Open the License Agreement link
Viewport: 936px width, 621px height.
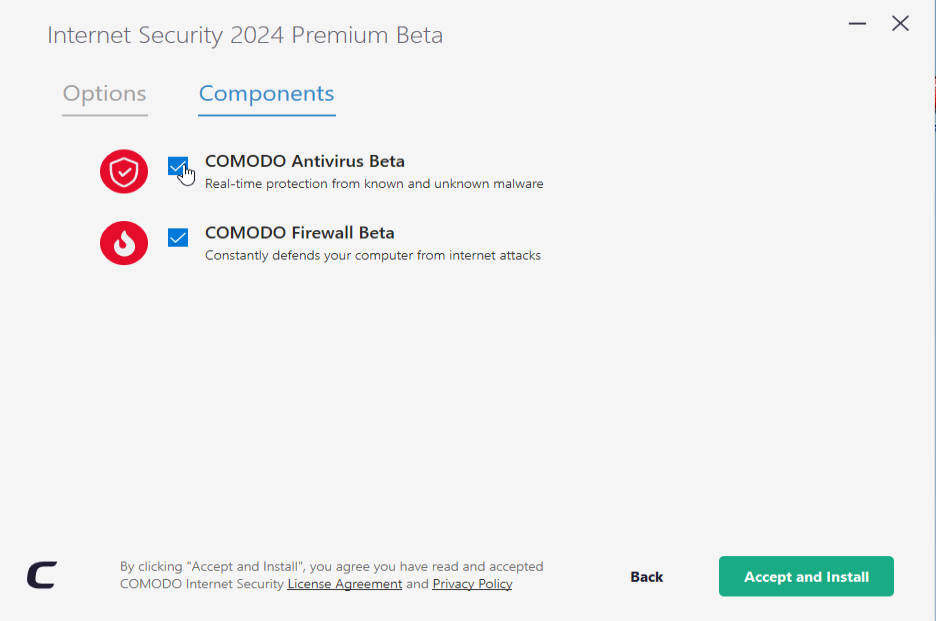pos(345,584)
